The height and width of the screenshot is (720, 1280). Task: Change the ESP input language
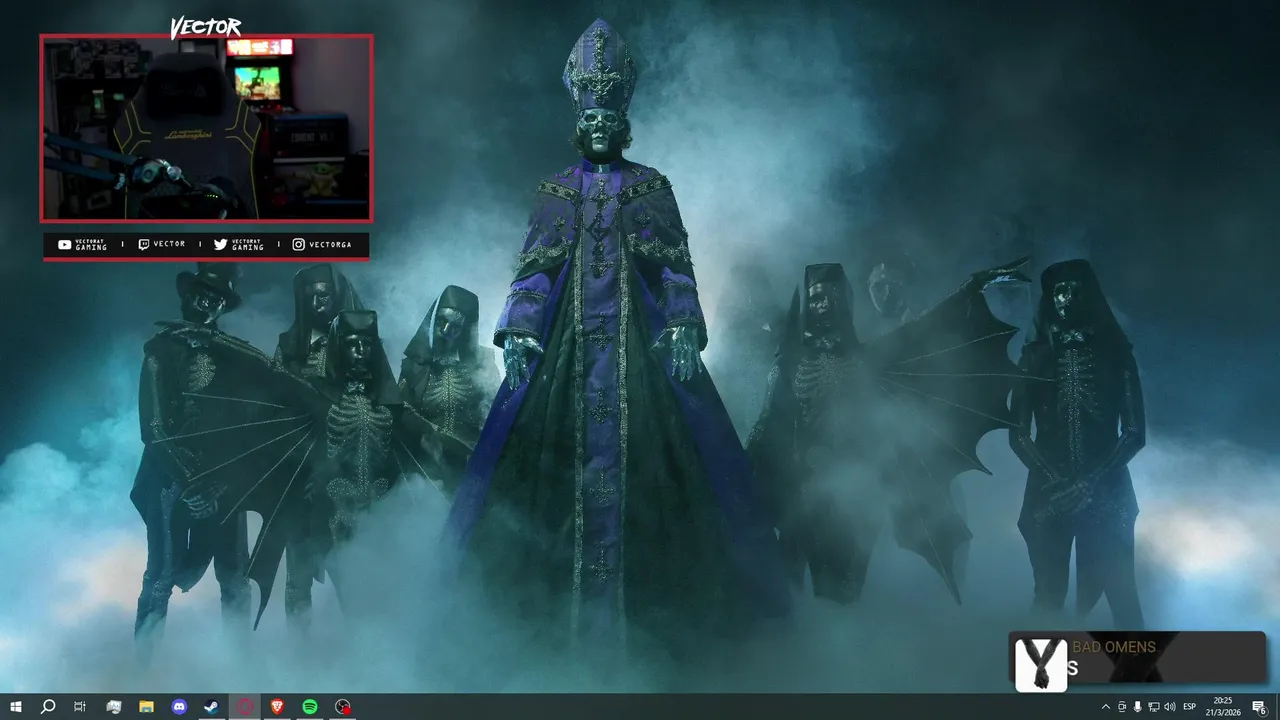pos(1189,707)
